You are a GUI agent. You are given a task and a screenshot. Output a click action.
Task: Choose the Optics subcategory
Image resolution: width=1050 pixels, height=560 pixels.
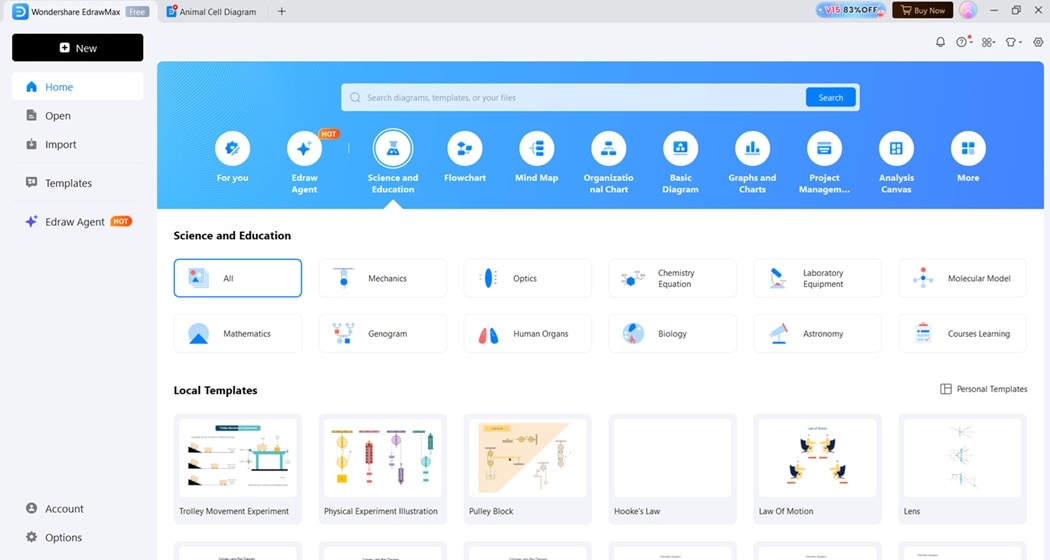click(528, 278)
